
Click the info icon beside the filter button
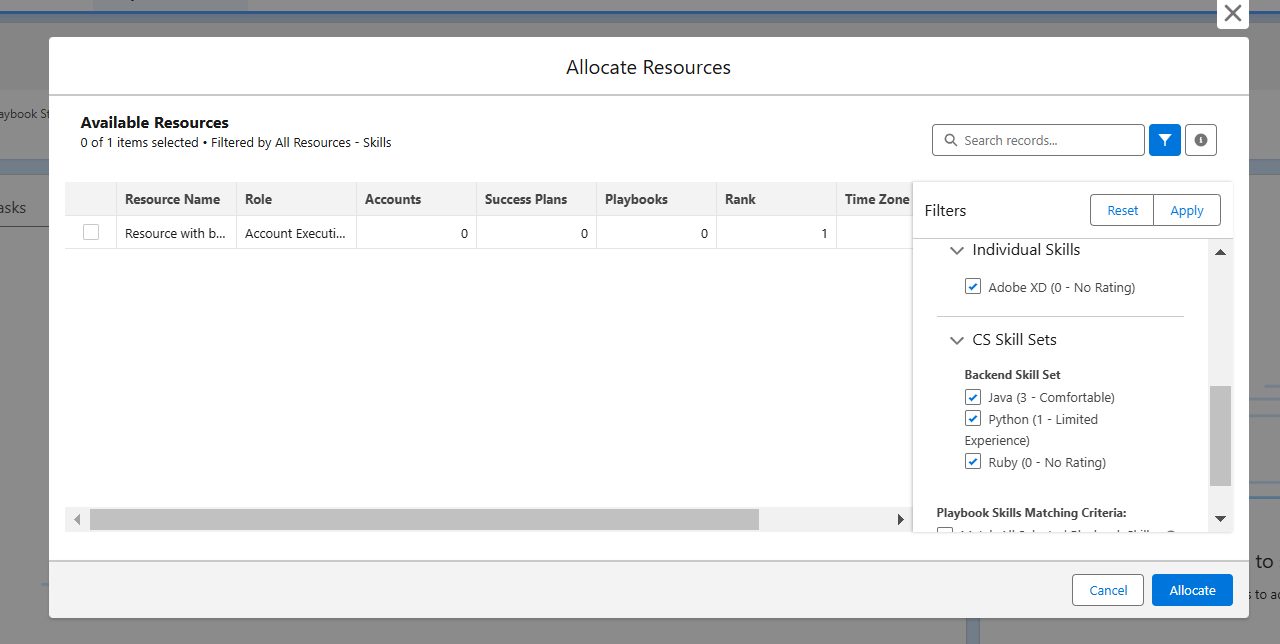click(x=1200, y=140)
